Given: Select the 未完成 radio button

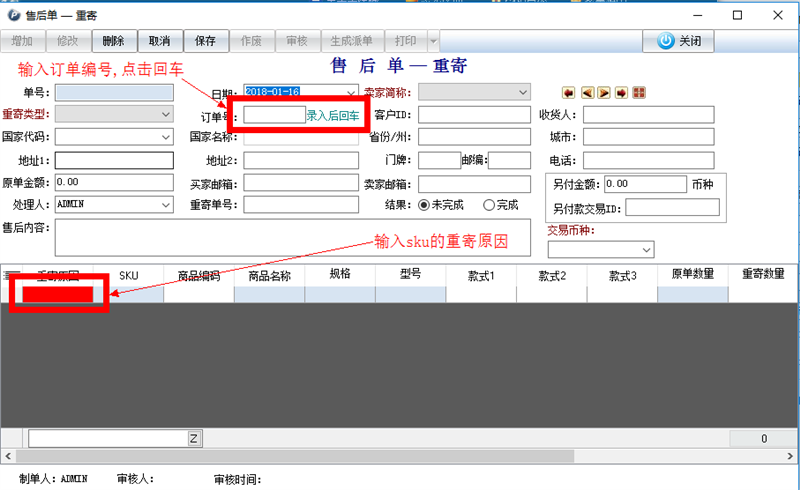Looking at the screenshot, I should 424,205.
